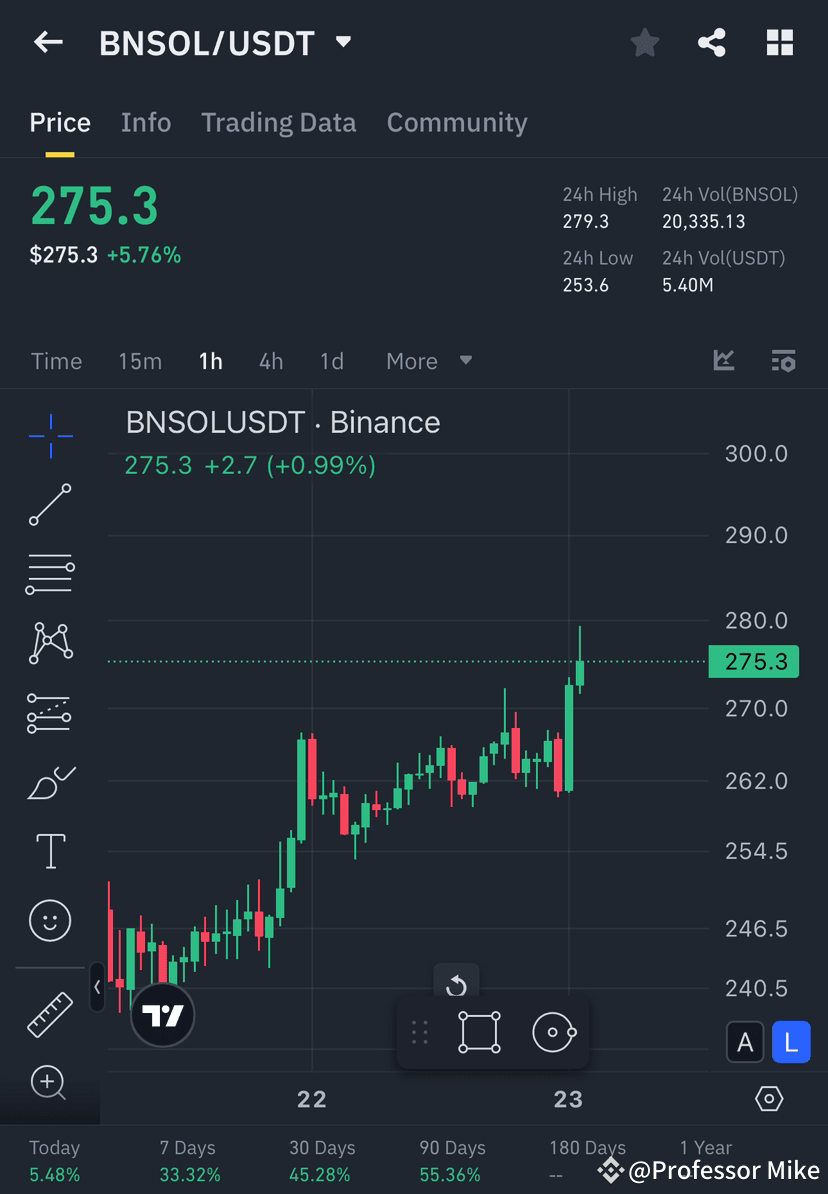The image size is (828, 1194).
Task: Select the XABCD pattern tool
Action: (x=50, y=642)
